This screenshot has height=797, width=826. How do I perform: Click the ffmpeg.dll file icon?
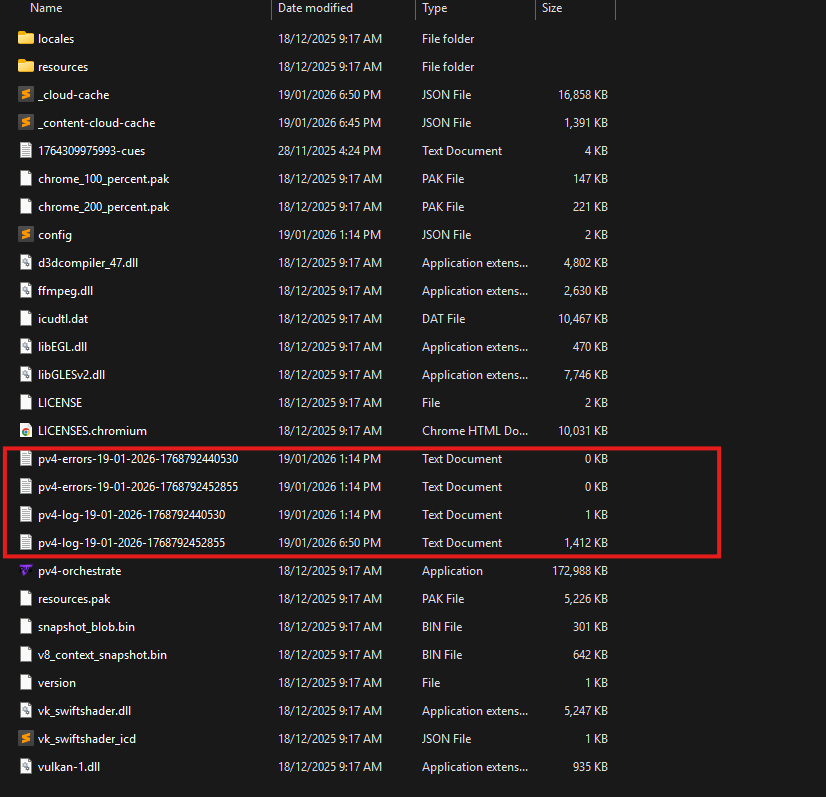(x=26, y=290)
